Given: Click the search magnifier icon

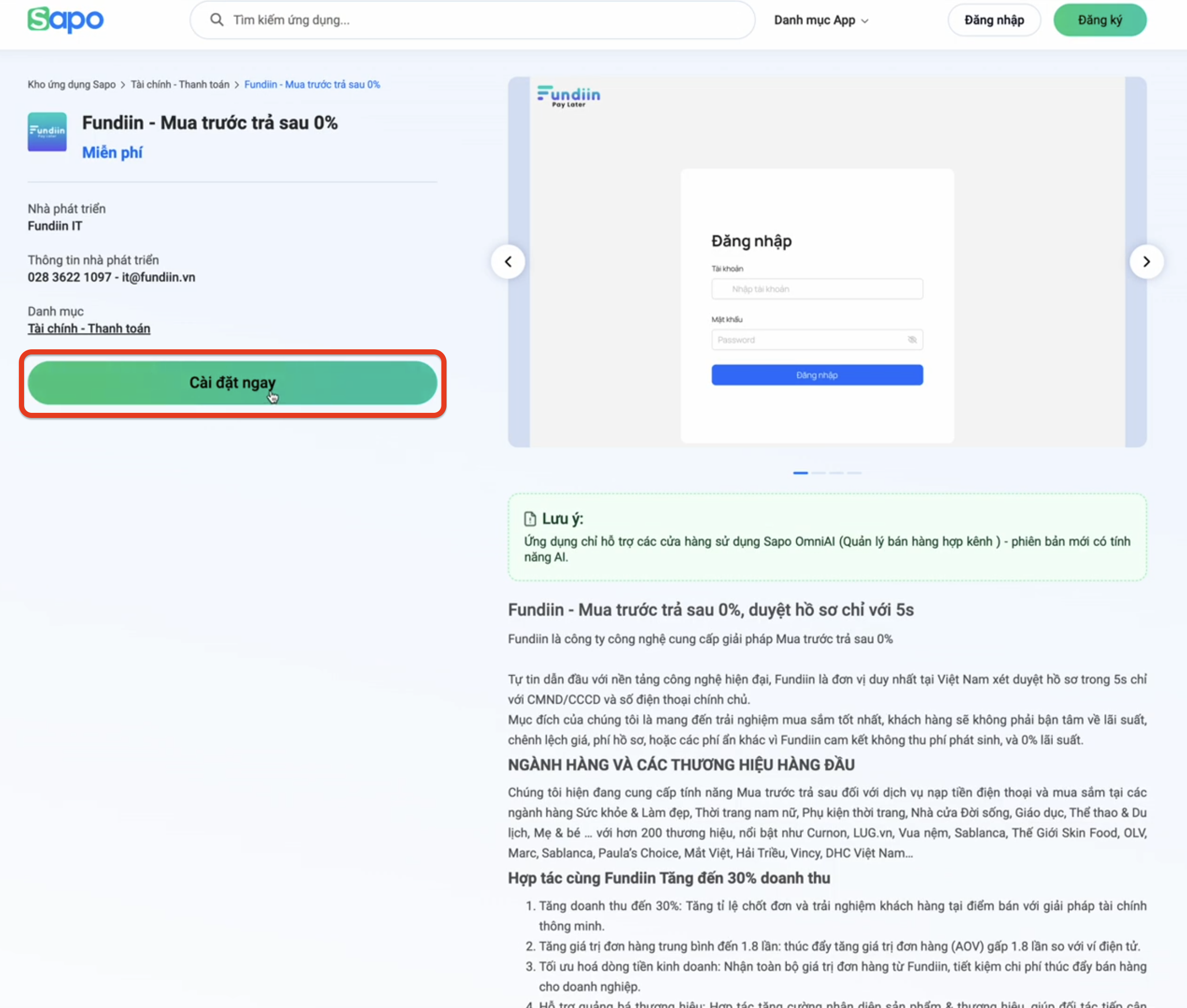Looking at the screenshot, I should point(217,20).
